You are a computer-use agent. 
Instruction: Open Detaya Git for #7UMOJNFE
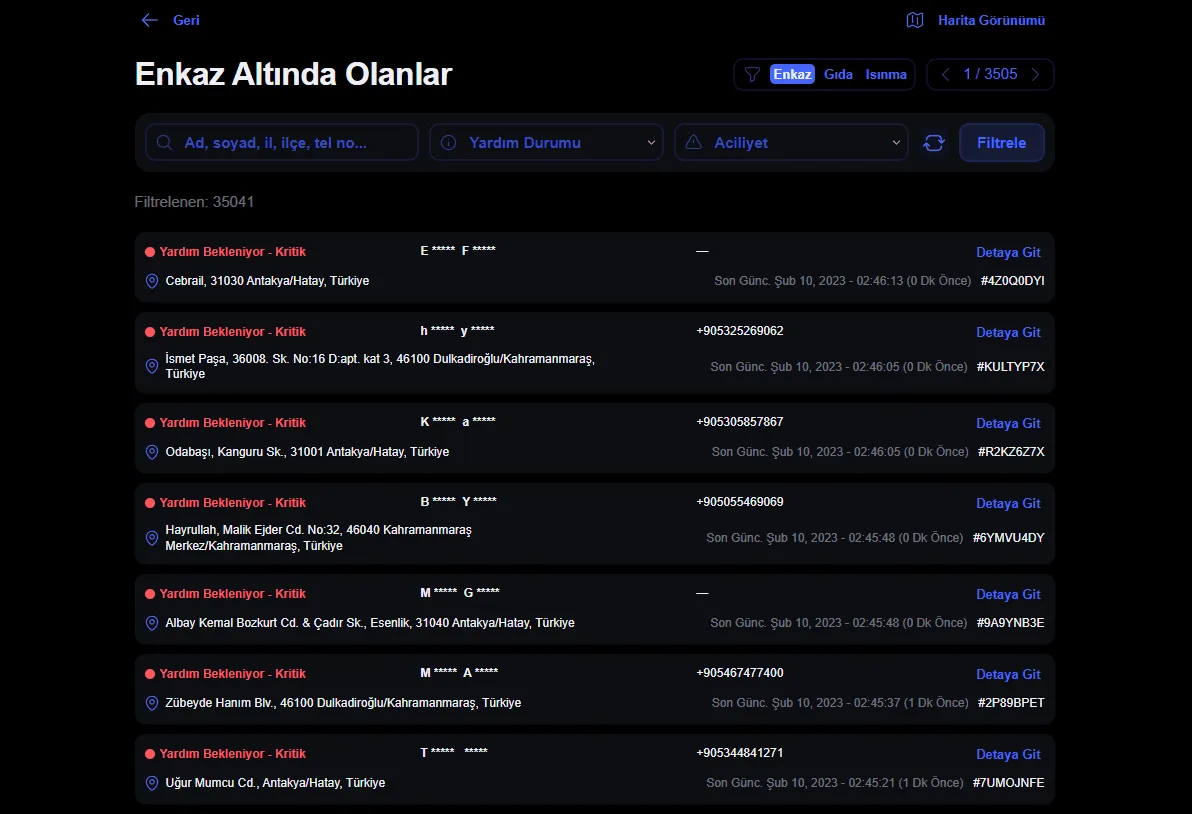tap(1008, 754)
